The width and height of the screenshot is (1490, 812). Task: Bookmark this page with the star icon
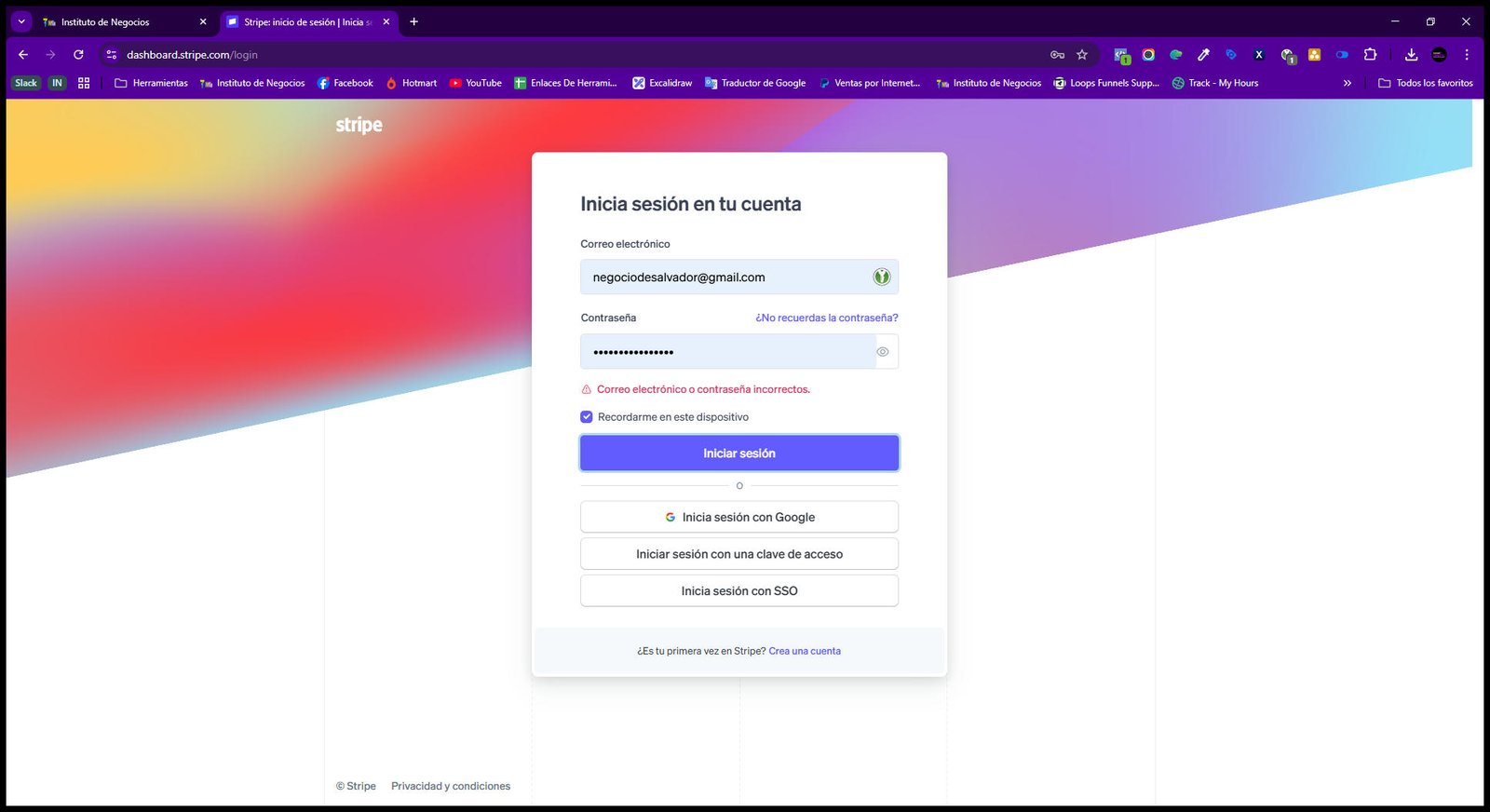click(x=1082, y=55)
